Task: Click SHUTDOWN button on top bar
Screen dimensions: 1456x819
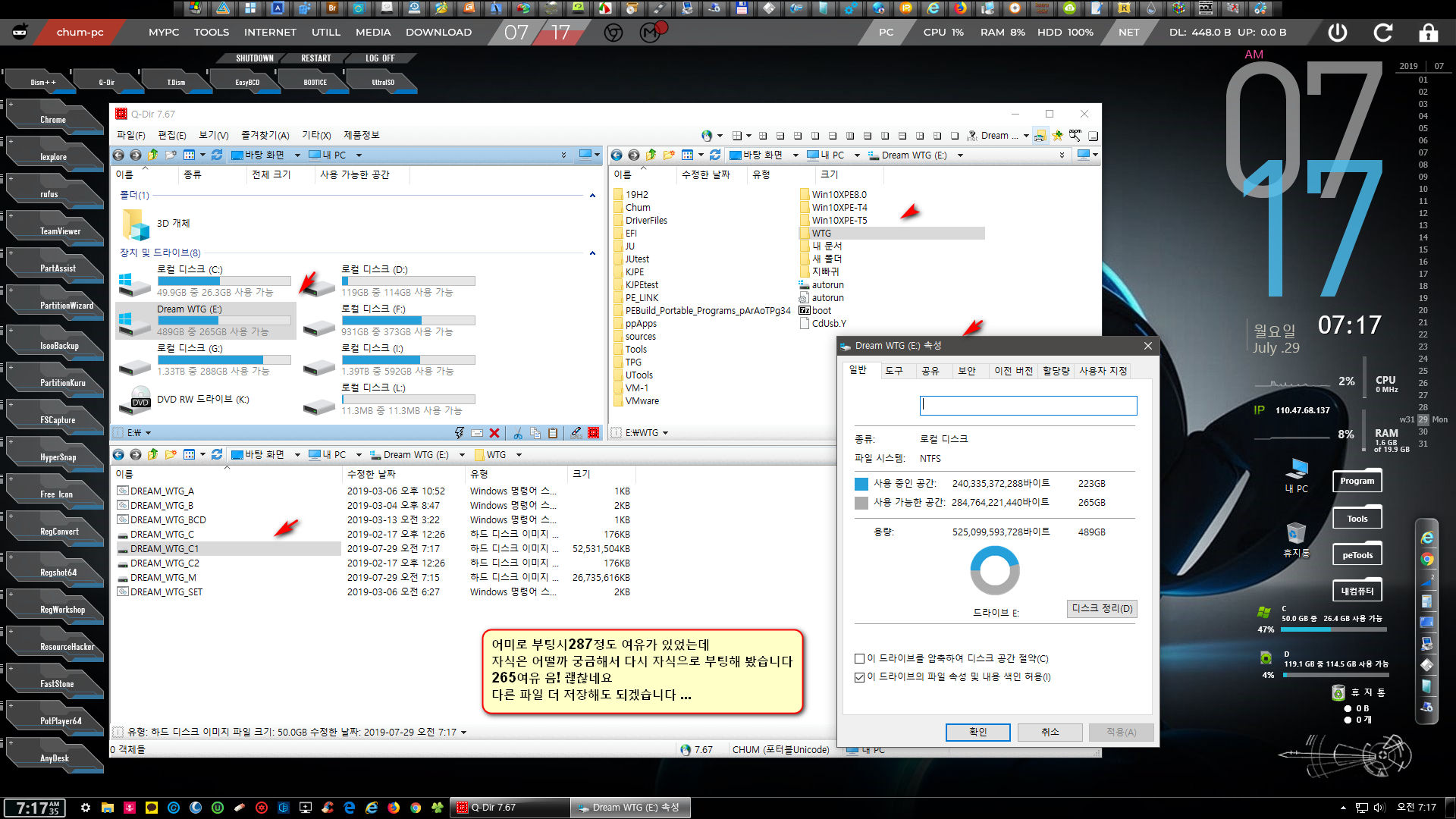Action: point(254,58)
